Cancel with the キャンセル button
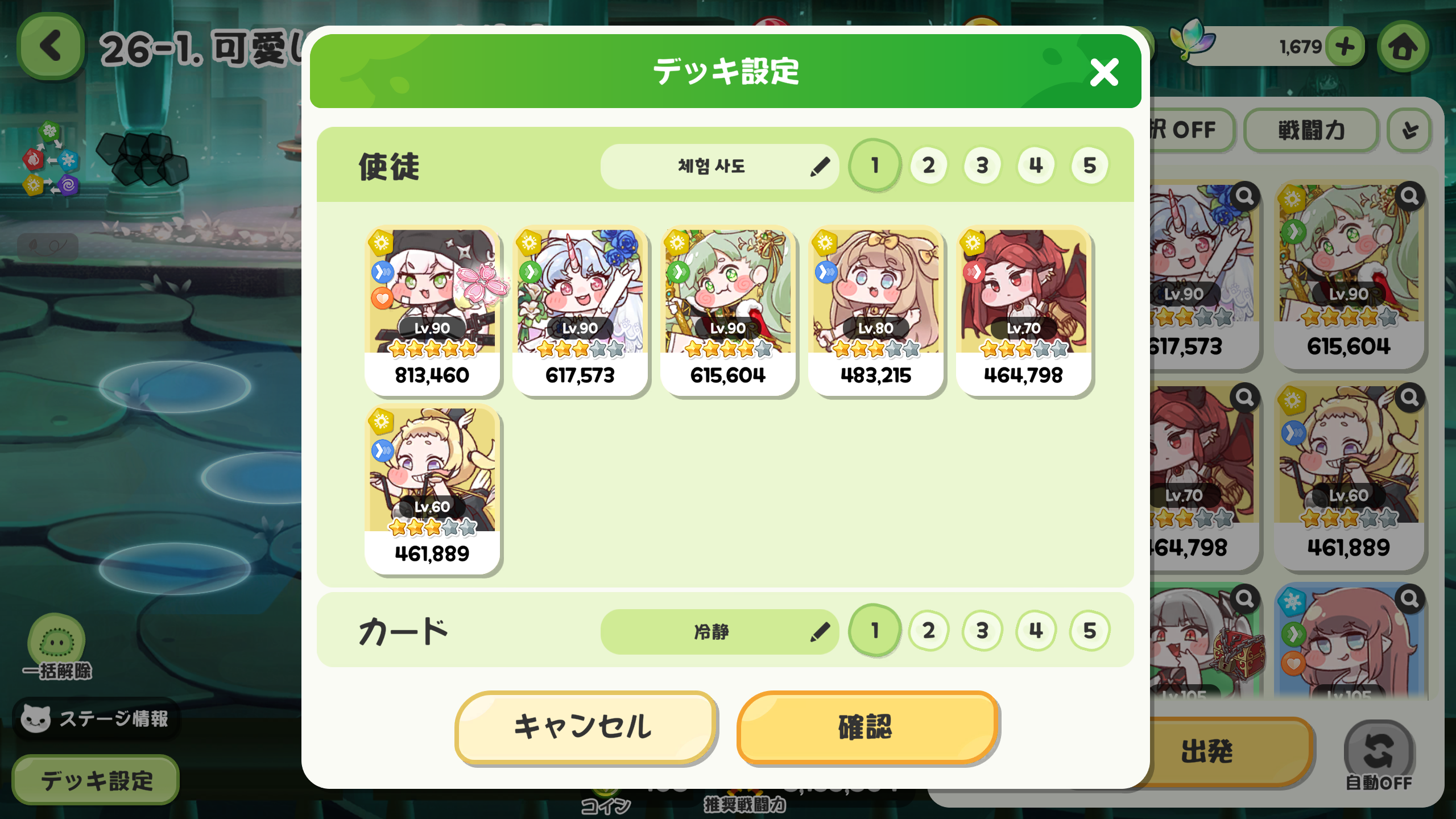Image resolution: width=1456 pixels, height=819 pixels. [x=584, y=727]
